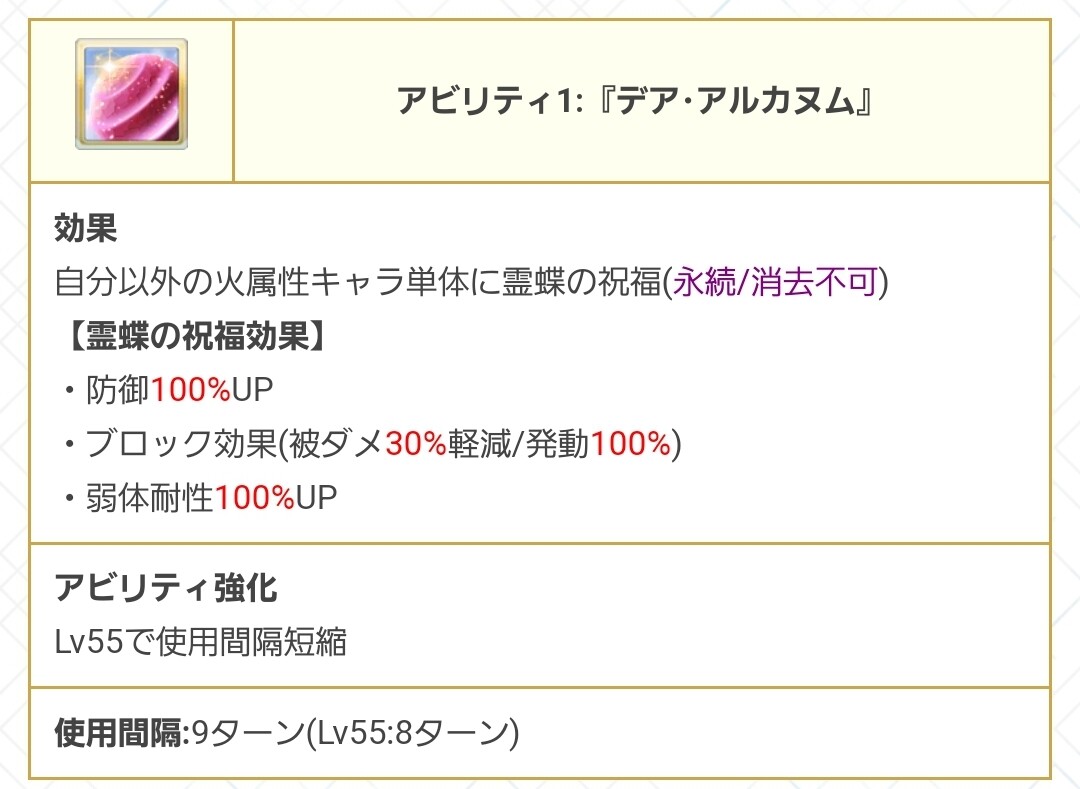Viewport: 1080px width, 789px height.
Task: Click the アビリティ1:『デア･アルカヌム』 title
Action: coord(636,101)
